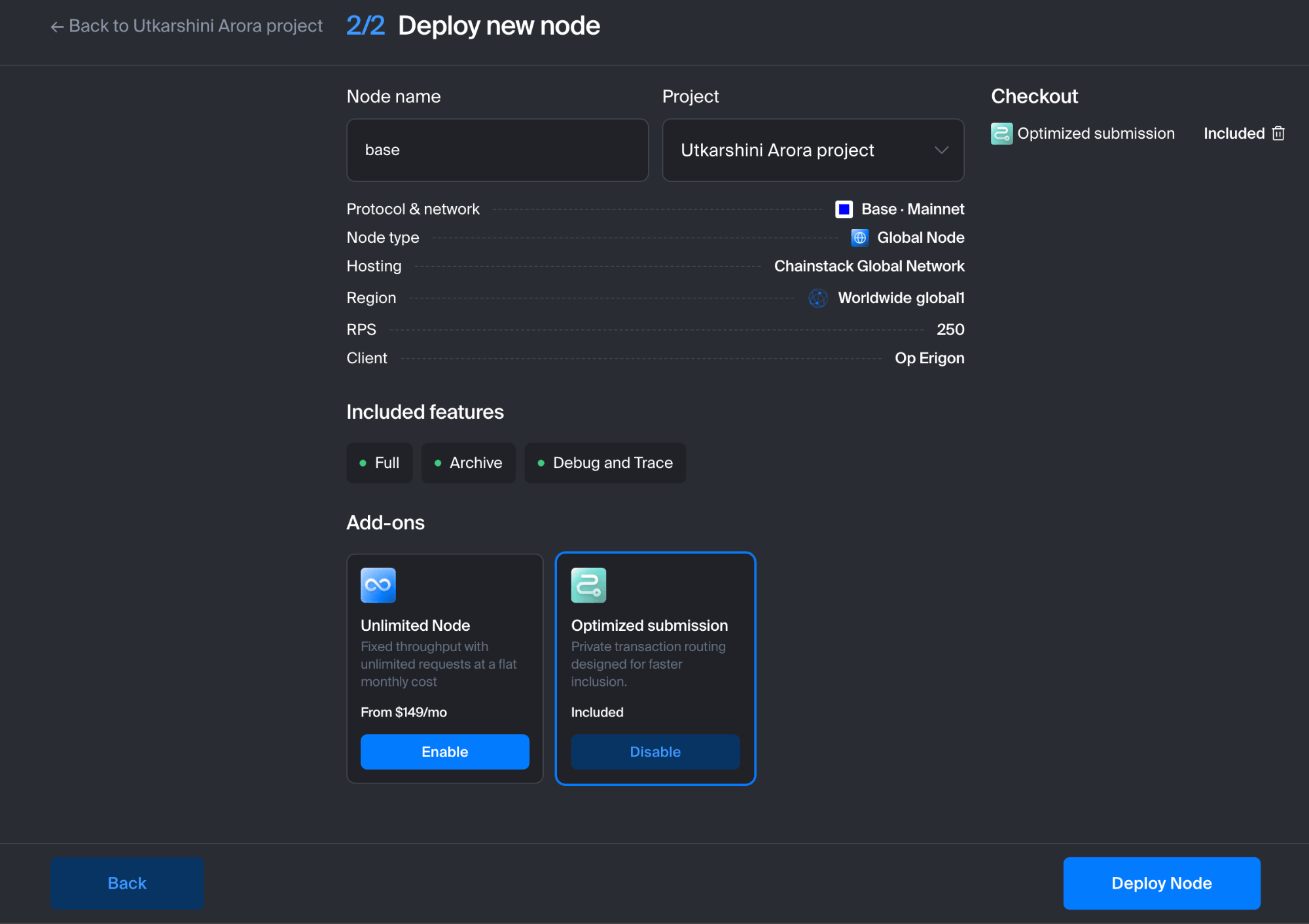Return to Utkarshini Arora project link

pyautogui.click(x=187, y=26)
